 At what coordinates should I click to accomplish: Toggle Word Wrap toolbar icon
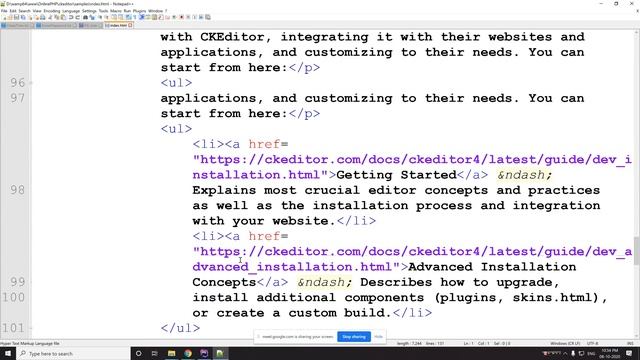click(128, 17)
